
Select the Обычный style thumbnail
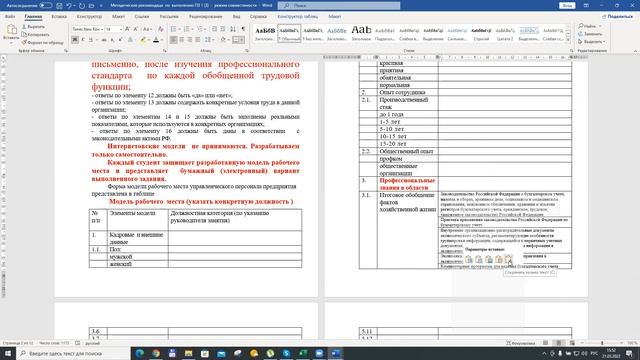click(x=289, y=33)
